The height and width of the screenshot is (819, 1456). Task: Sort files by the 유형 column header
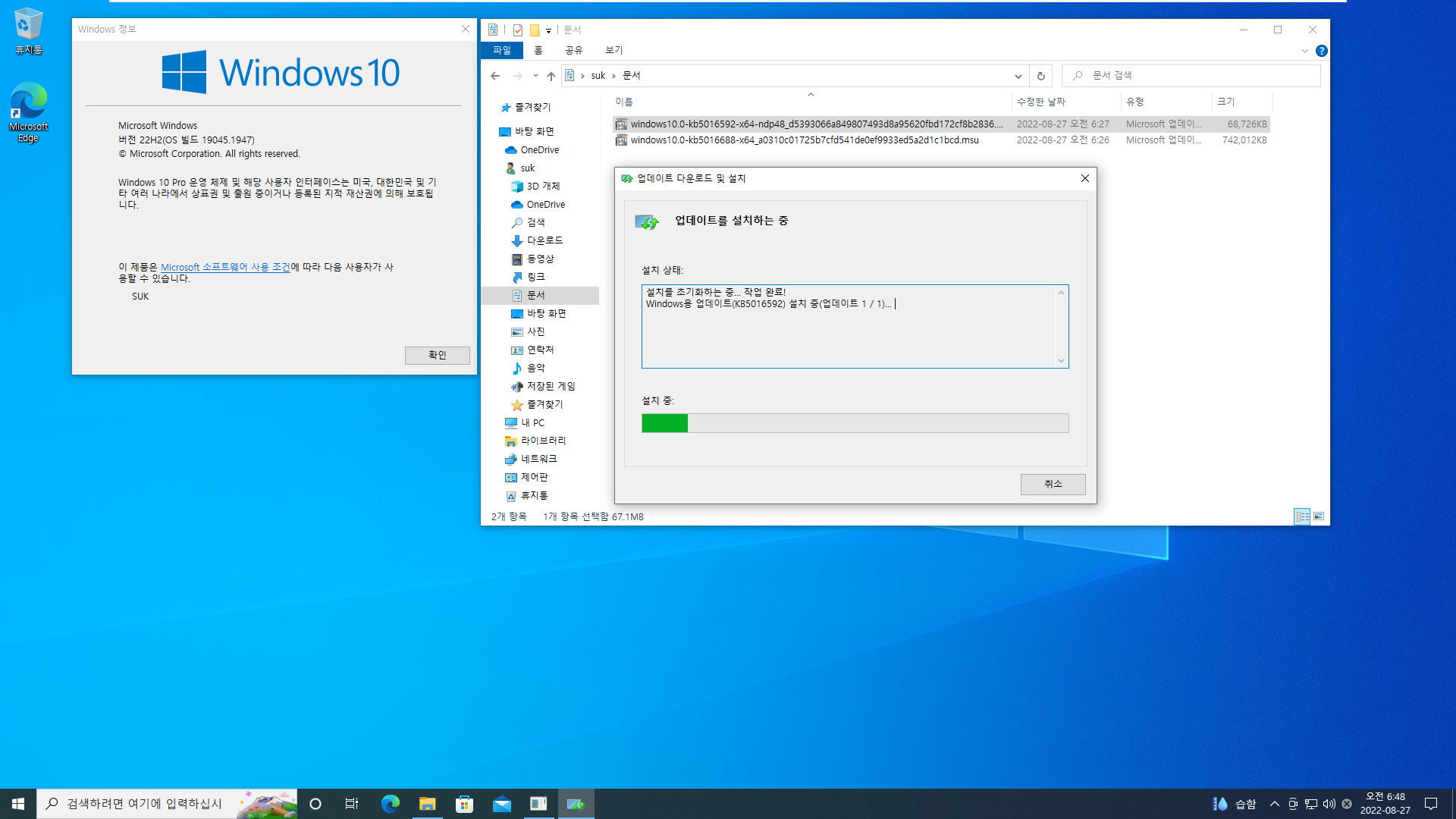pyautogui.click(x=1166, y=102)
